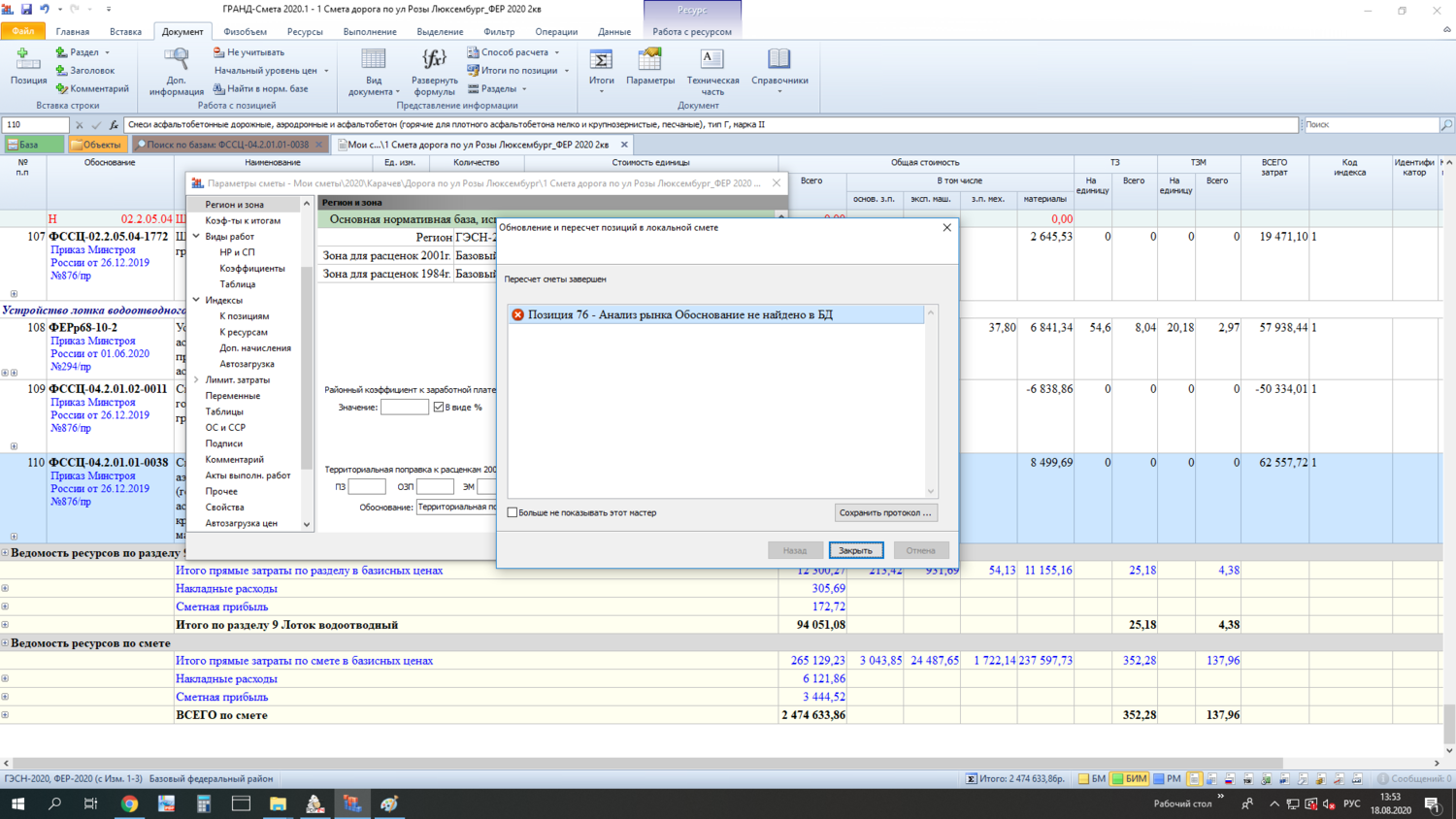The image size is (1456, 819).
Task: Open Вид документа view options
Action: click(x=374, y=61)
